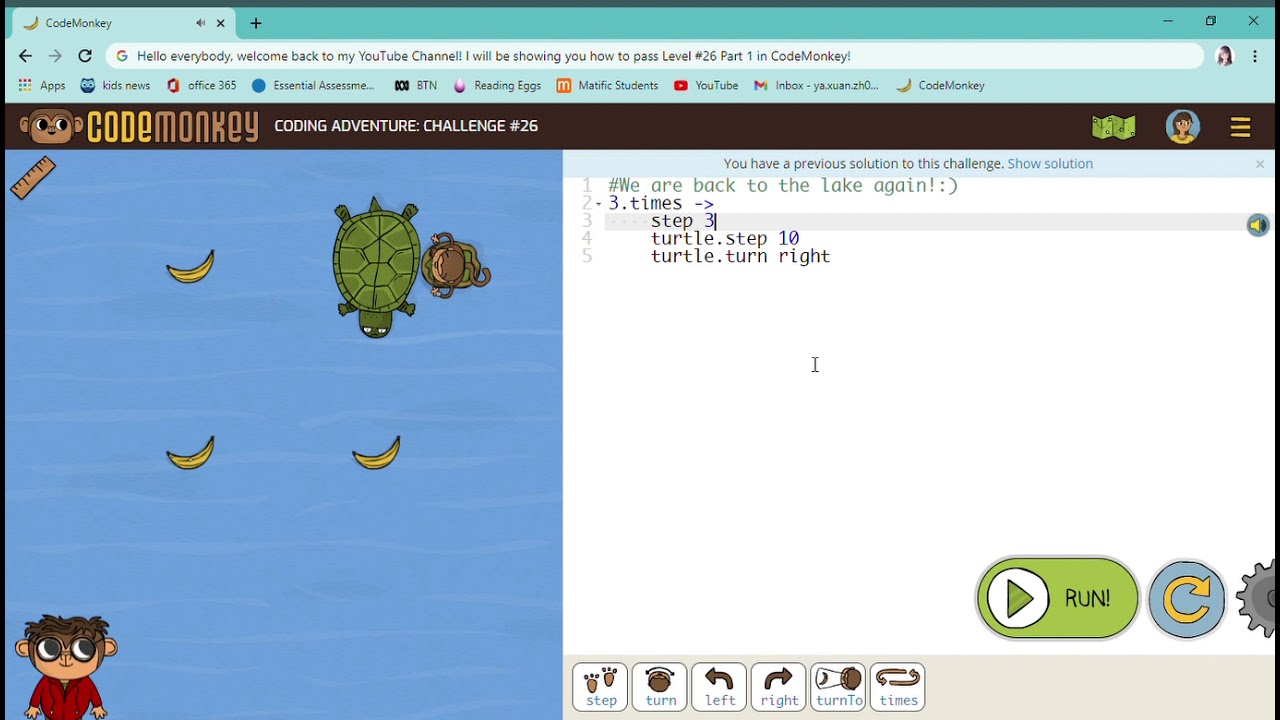Click the banana below the turtle
Viewport: 1280px width, 720px height.
click(x=376, y=453)
